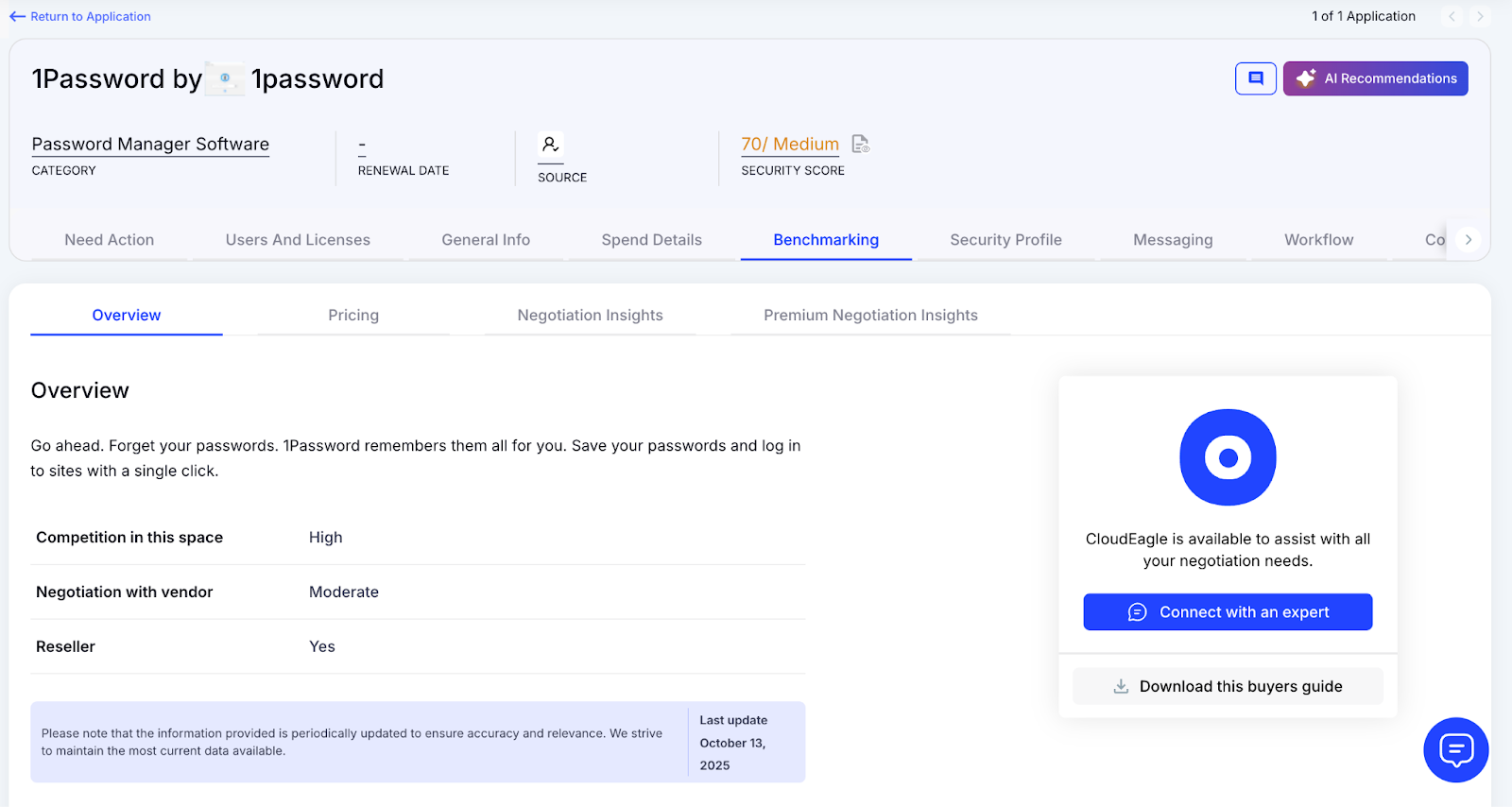Click the Overview section heading

coord(80,390)
